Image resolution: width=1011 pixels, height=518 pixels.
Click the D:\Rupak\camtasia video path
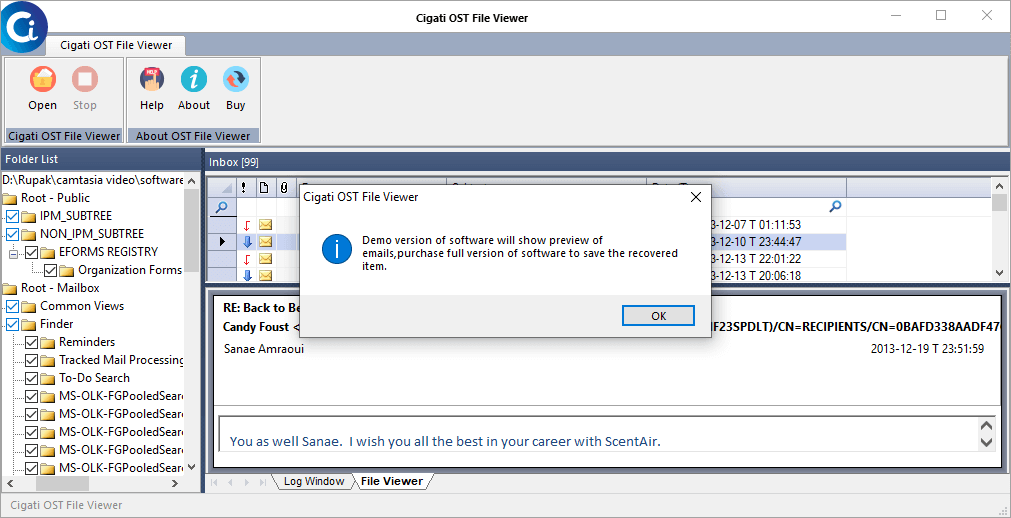93,179
